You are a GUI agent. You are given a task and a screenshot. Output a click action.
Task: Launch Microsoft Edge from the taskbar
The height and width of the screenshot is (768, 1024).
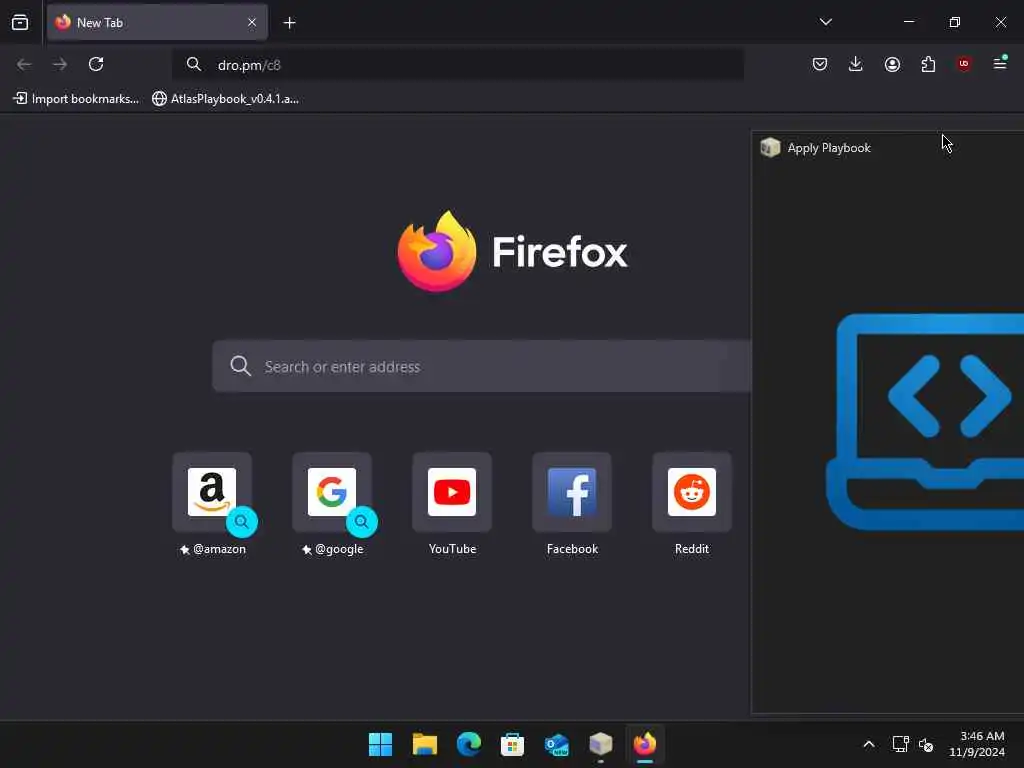coord(469,744)
